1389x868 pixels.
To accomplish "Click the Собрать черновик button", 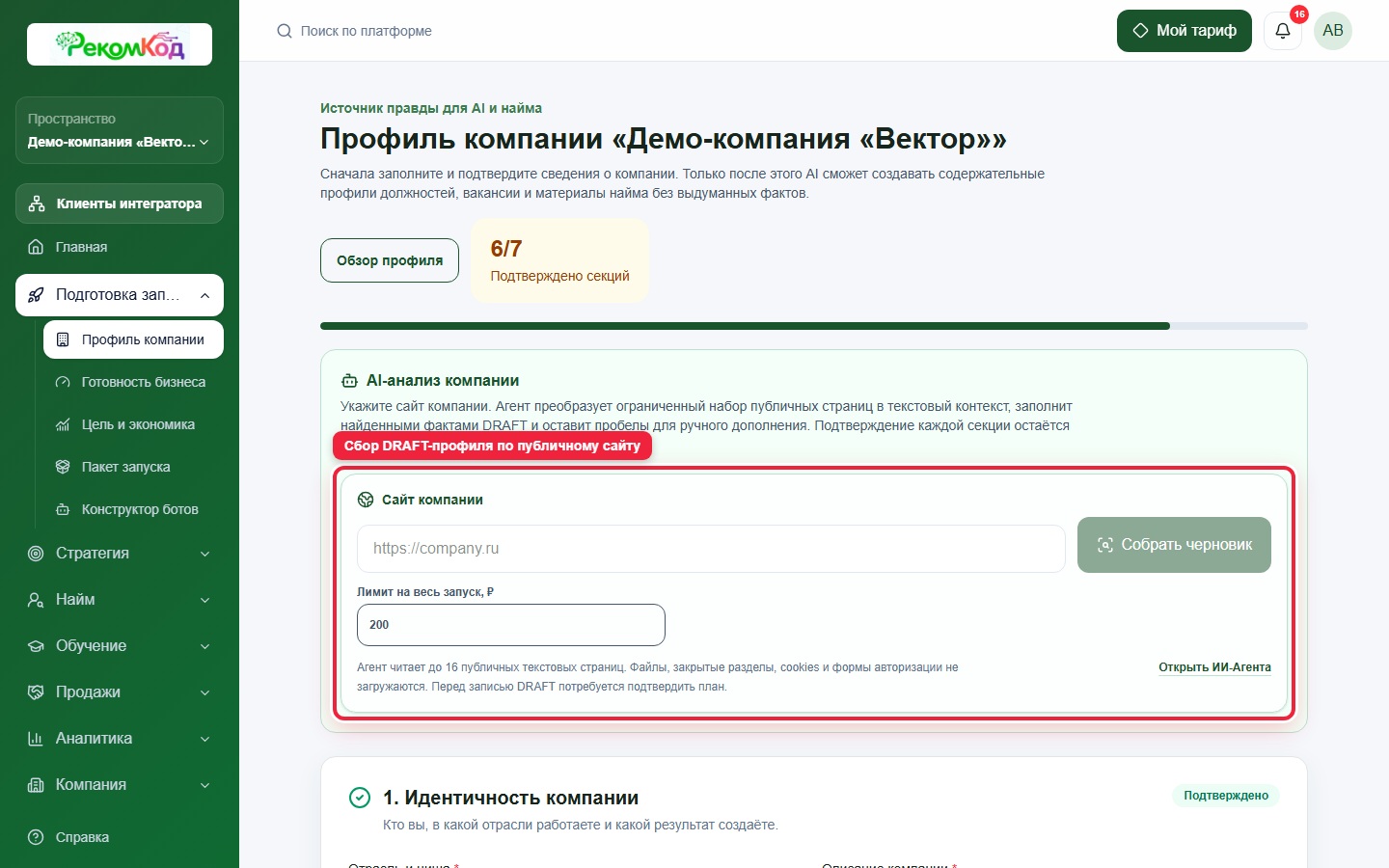I will (1174, 545).
